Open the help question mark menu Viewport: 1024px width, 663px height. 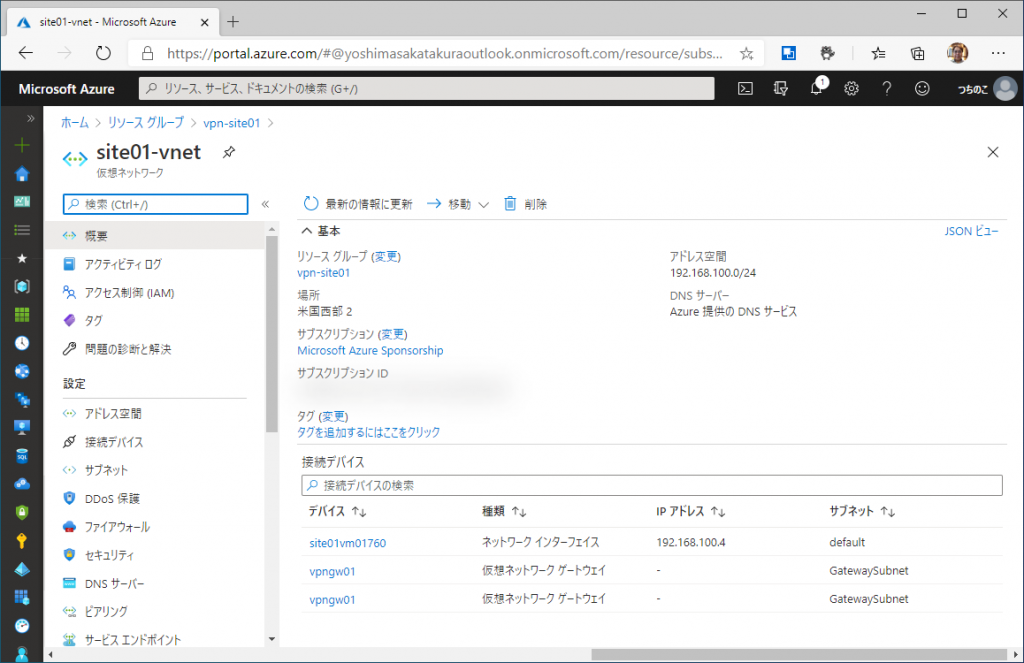(886, 89)
